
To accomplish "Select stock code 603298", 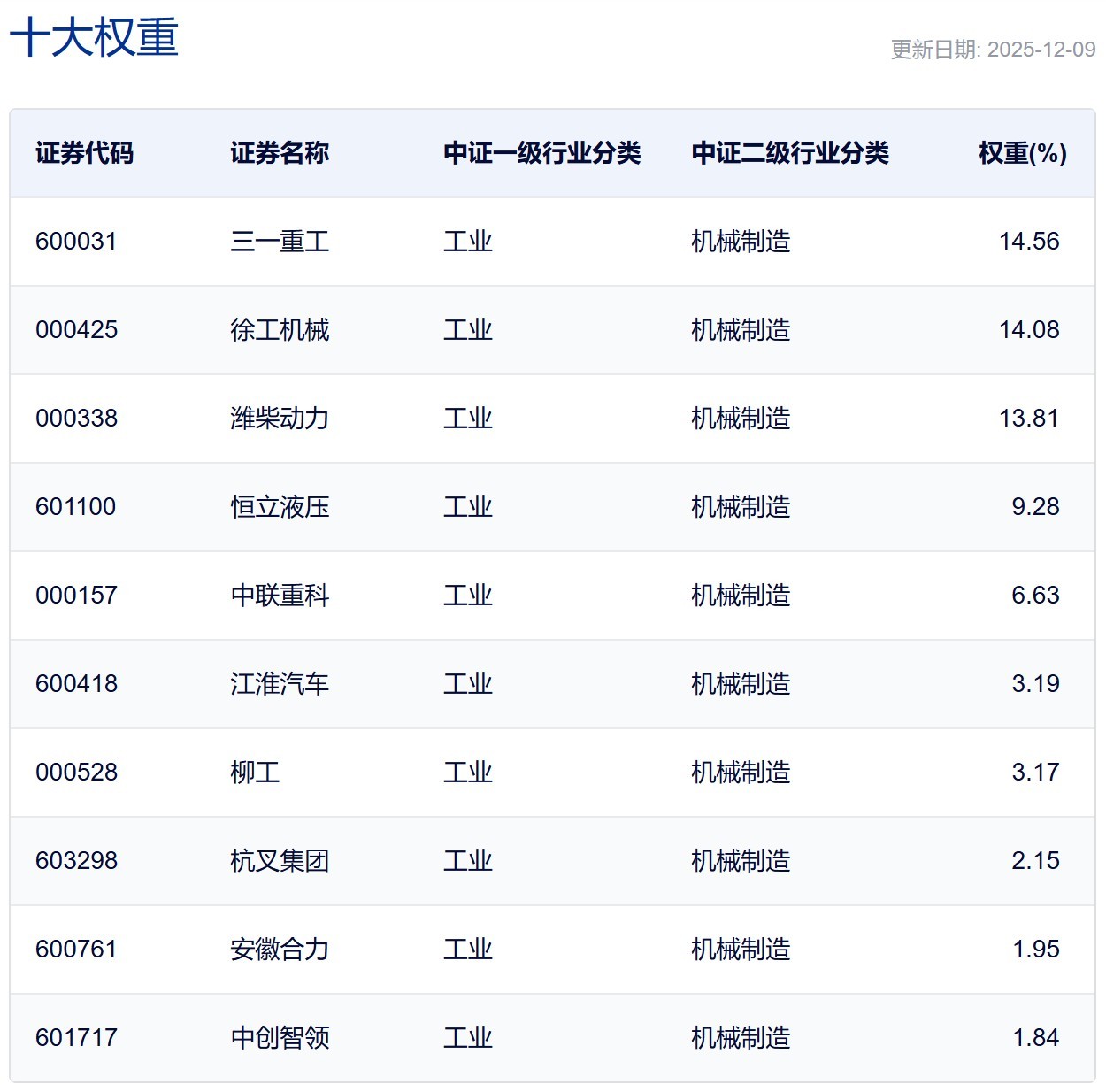I will (x=76, y=861).
